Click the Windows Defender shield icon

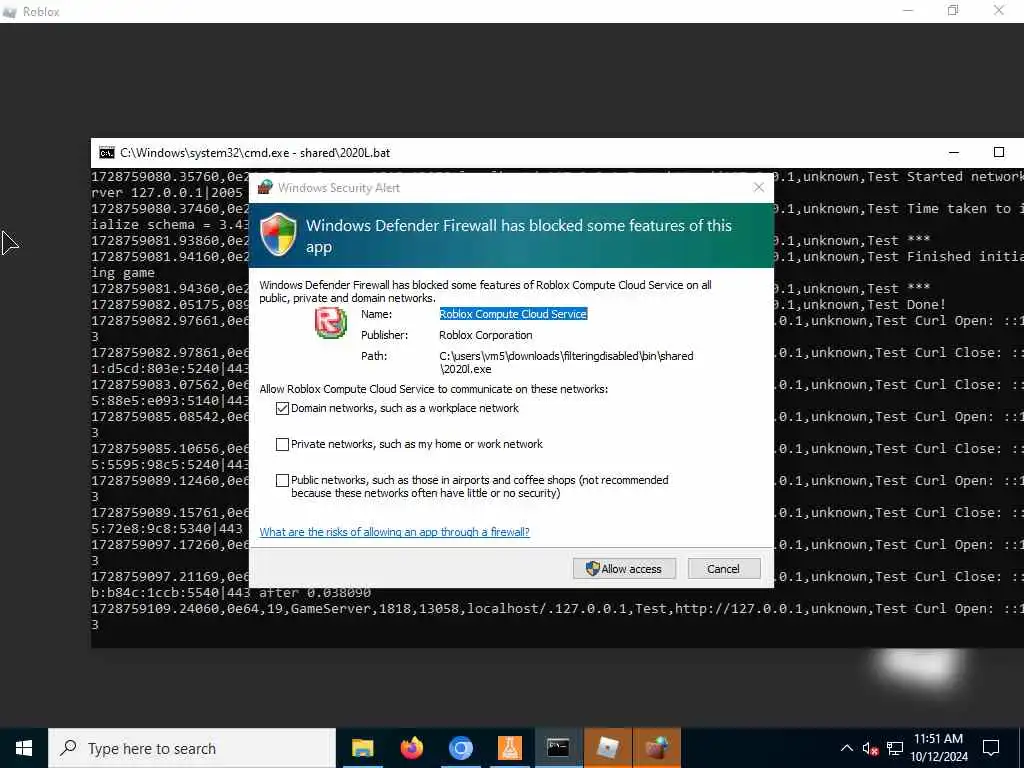279,234
